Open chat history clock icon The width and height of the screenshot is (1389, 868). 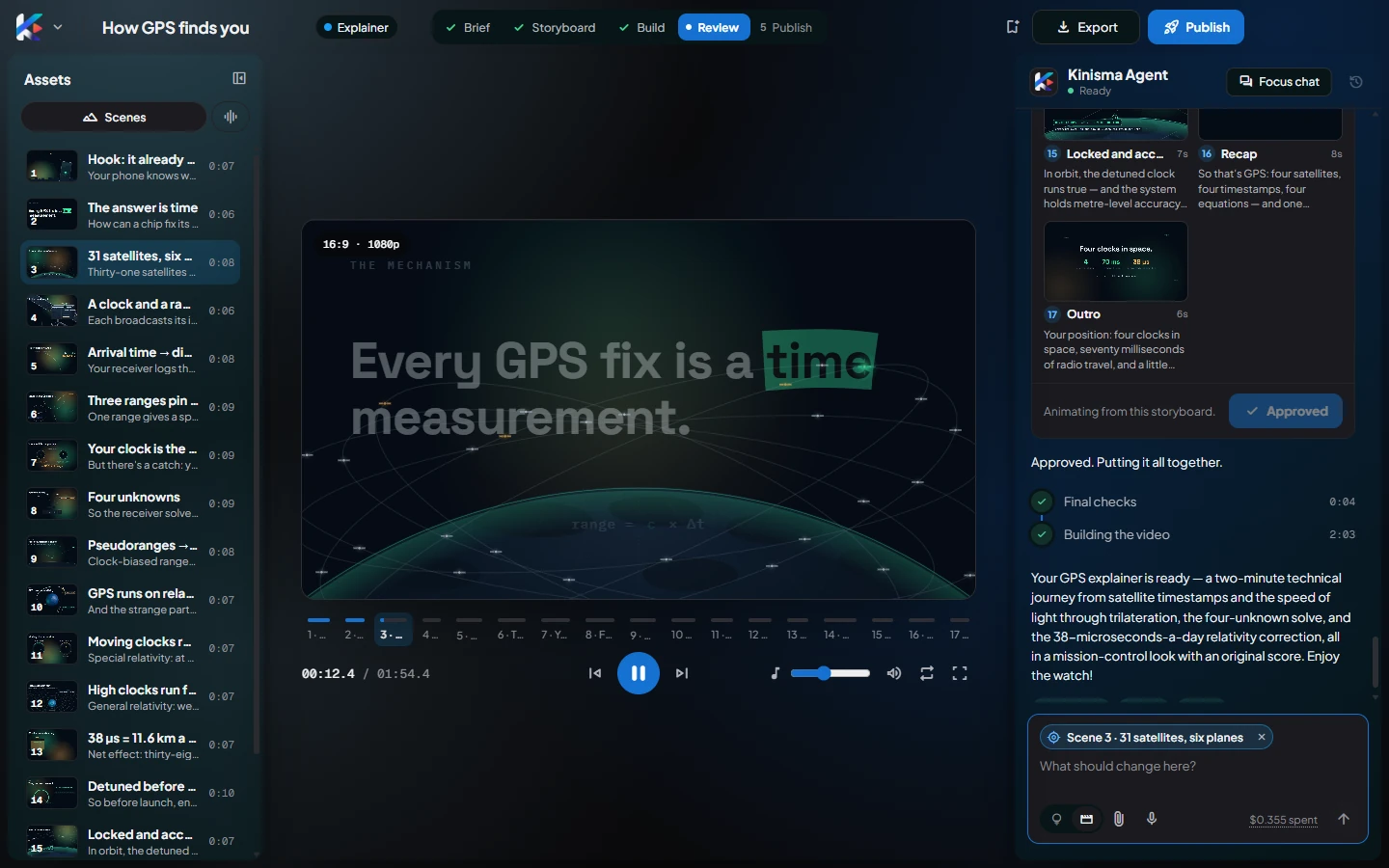(x=1355, y=82)
